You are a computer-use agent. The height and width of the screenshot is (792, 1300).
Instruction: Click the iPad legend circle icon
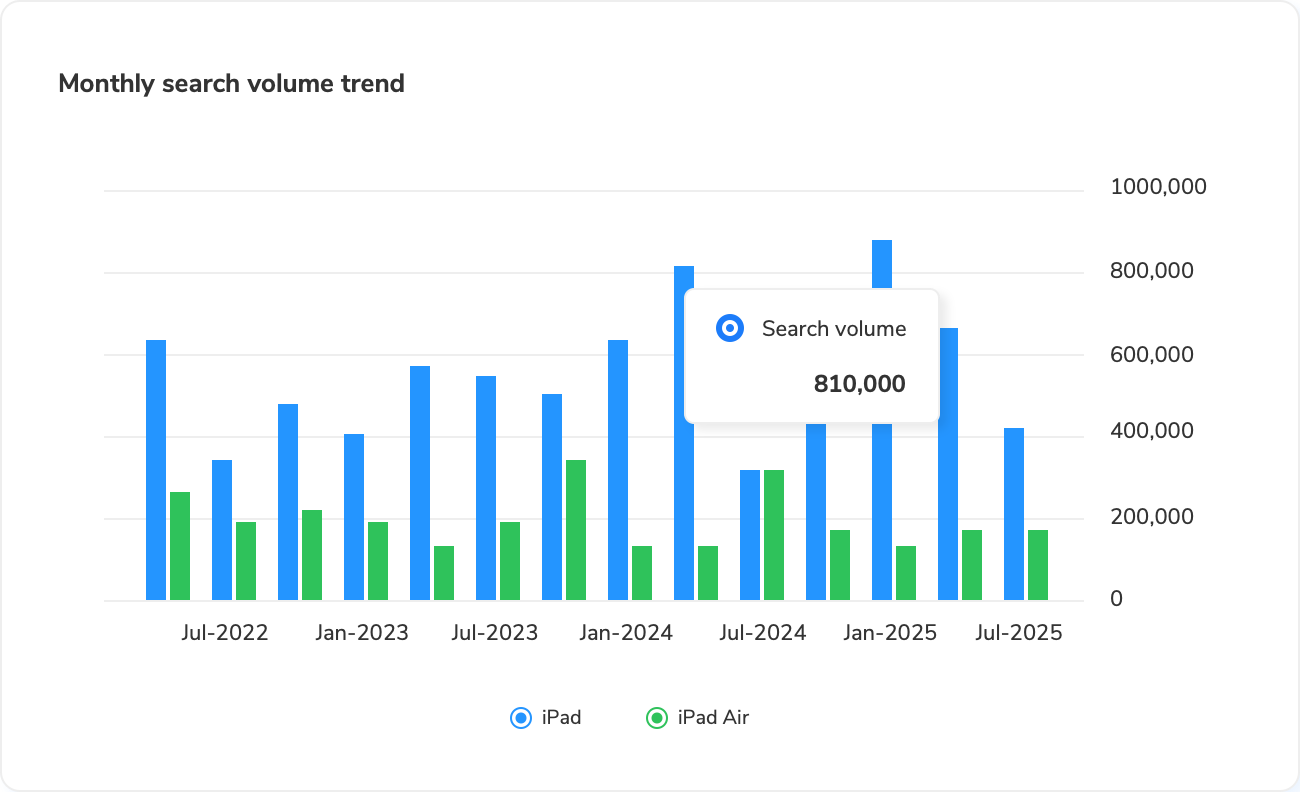[x=521, y=717]
